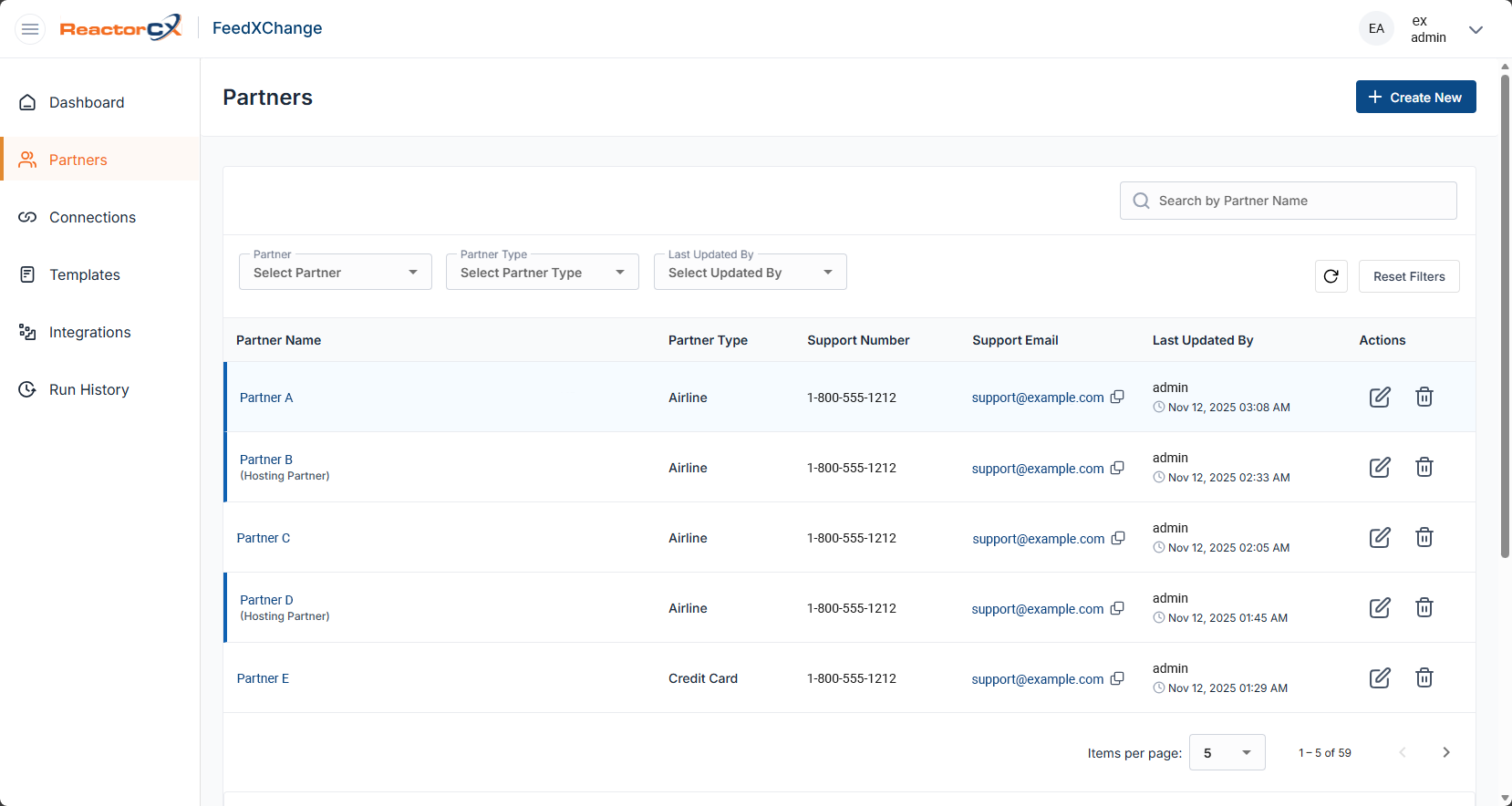Go to next page arrow

coord(1445,752)
